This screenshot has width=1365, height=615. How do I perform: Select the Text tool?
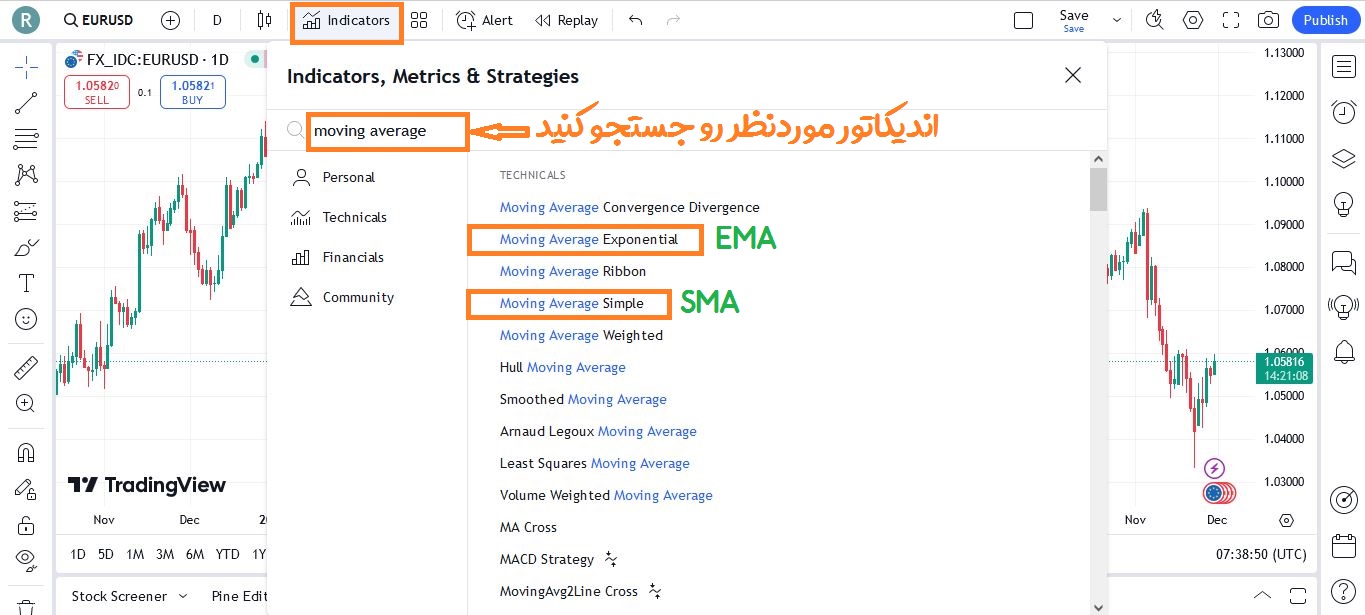tap(26, 283)
